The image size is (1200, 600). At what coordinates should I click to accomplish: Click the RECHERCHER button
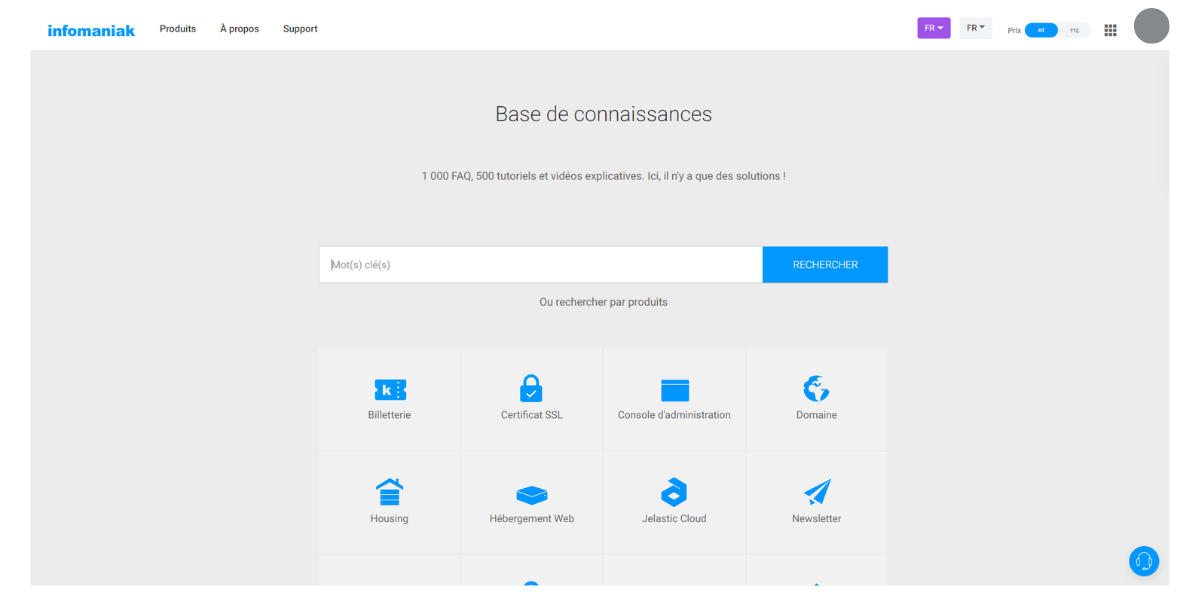point(825,265)
